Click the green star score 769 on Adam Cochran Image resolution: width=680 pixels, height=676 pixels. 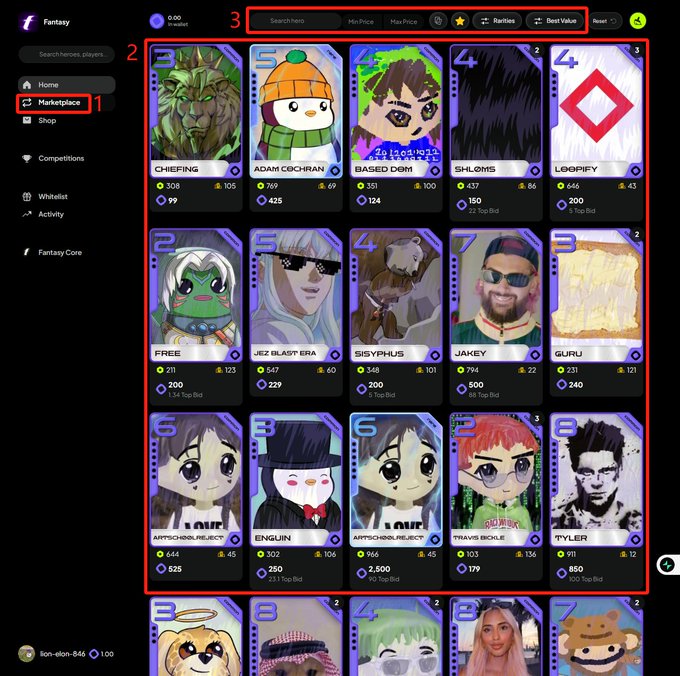267,186
